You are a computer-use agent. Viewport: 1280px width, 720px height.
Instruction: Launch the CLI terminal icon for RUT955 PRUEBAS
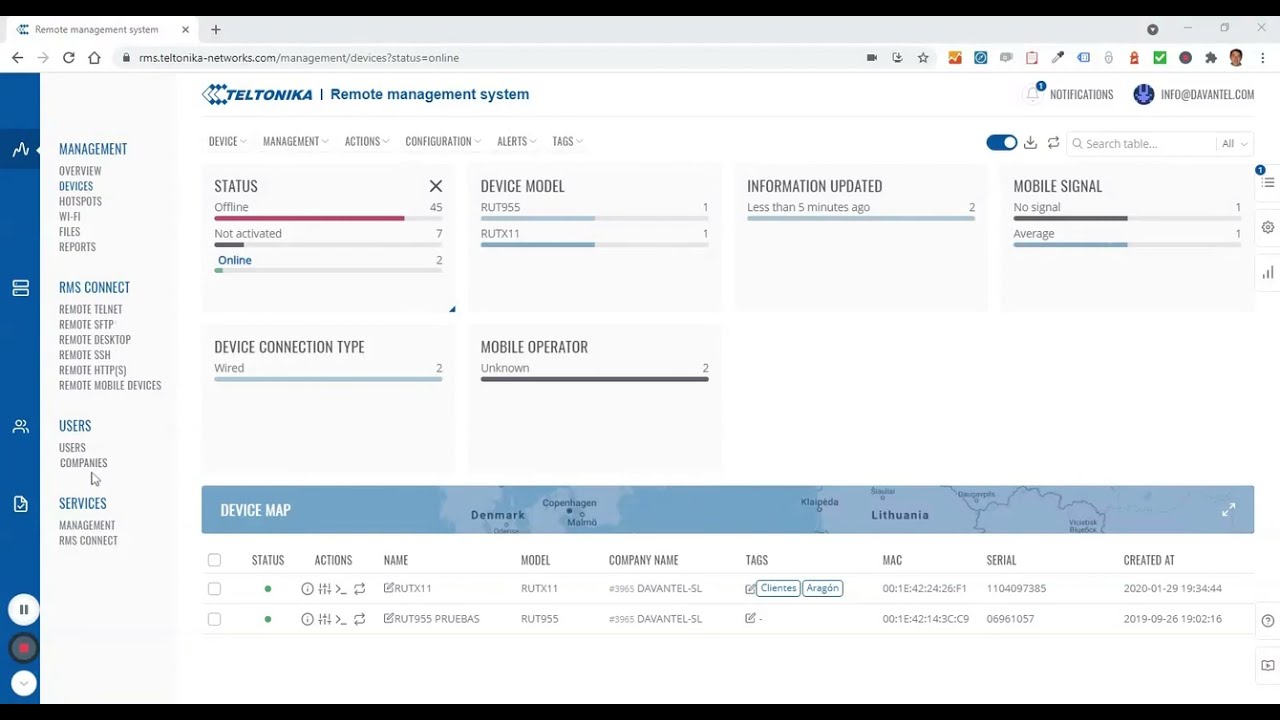(x=341, y=619)
